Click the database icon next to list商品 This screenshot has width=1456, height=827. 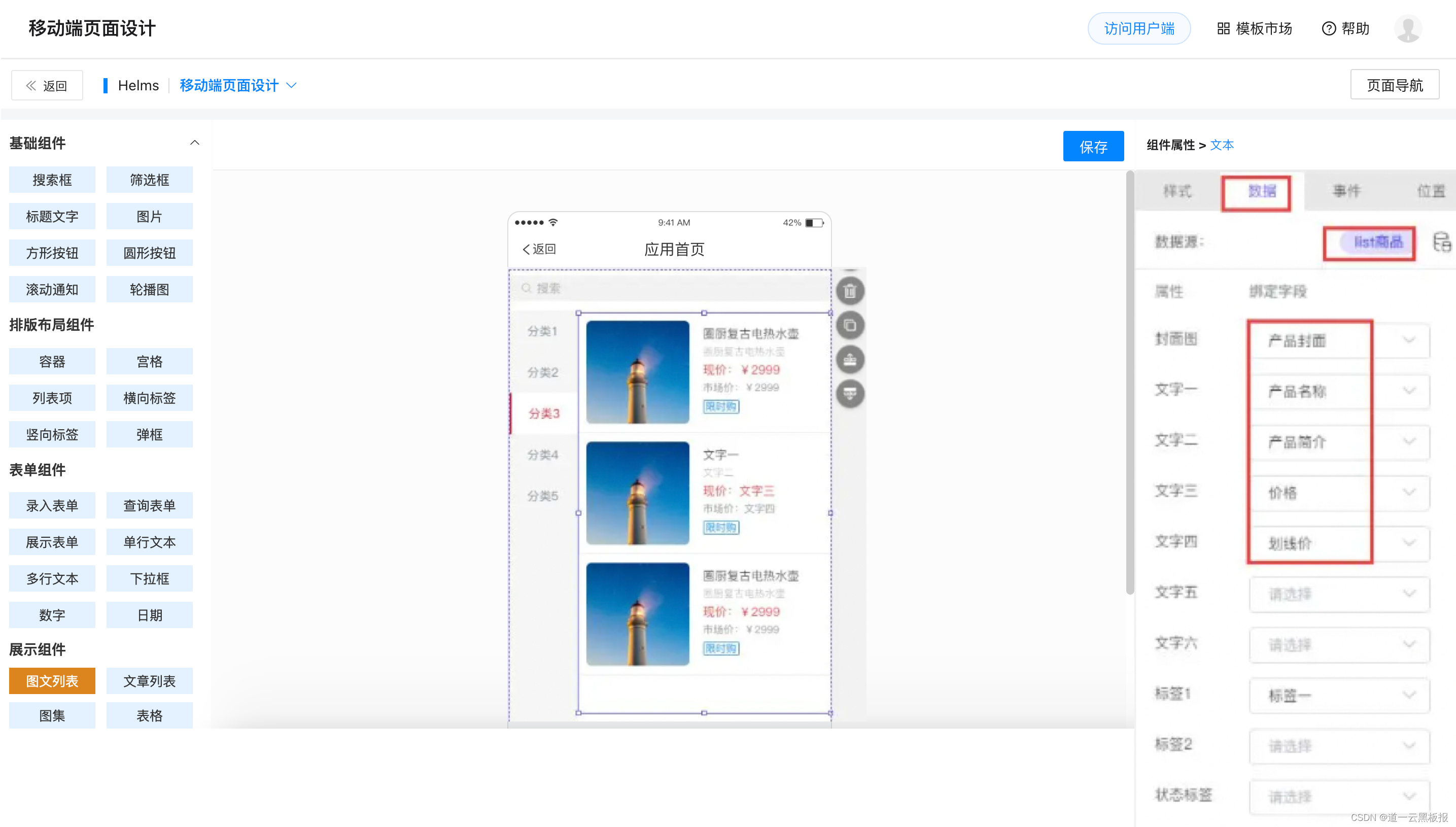1441,242
